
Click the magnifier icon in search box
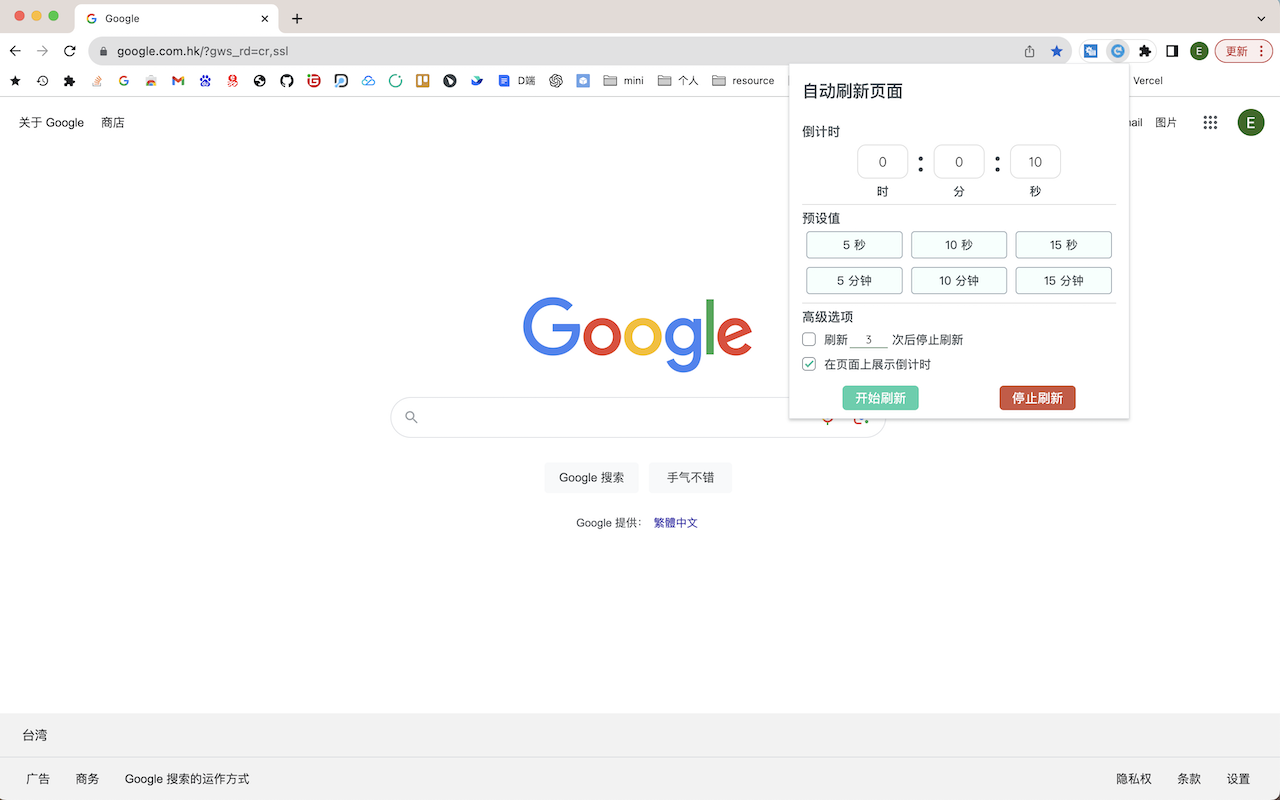click(411, 417)
